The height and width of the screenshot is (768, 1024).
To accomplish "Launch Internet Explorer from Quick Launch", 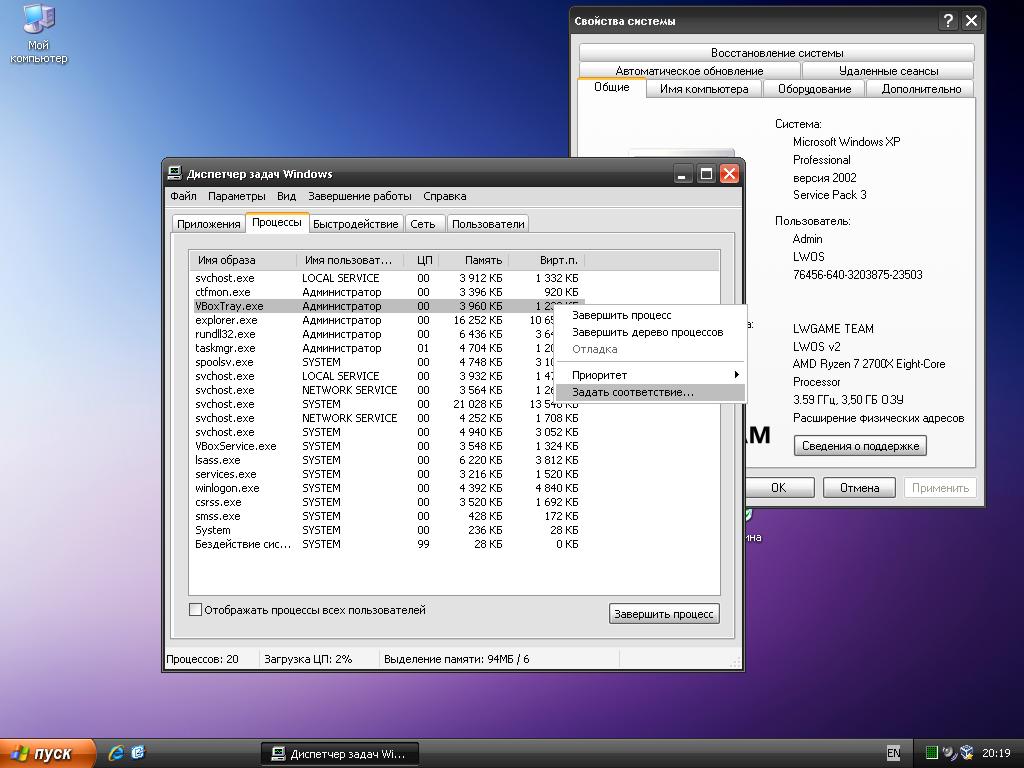I will point(116,753).
